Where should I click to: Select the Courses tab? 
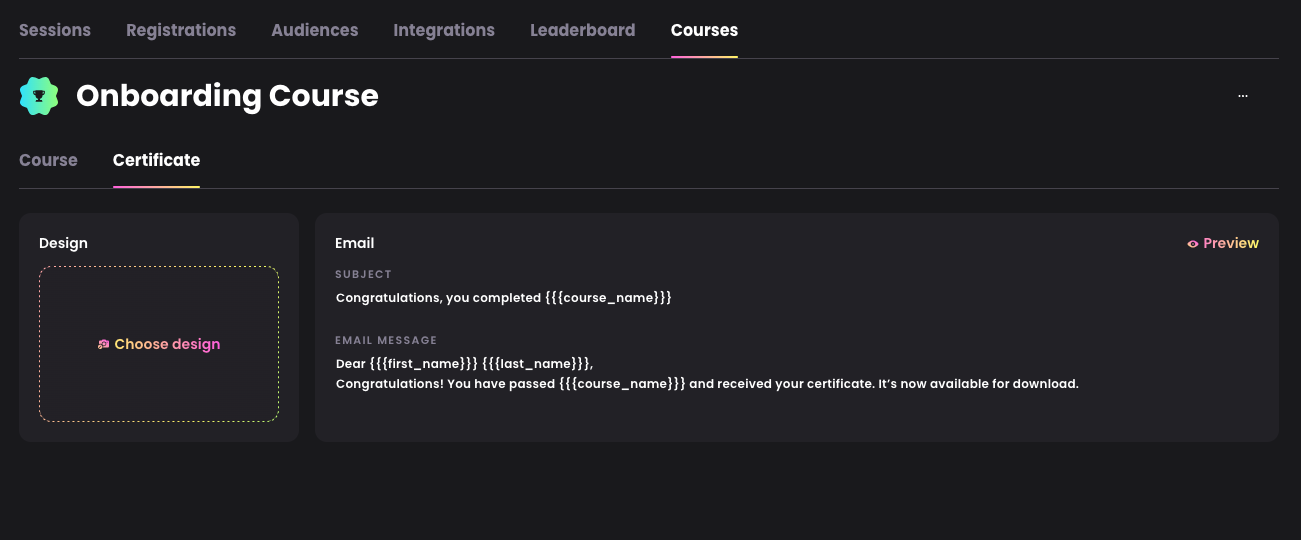click(x=704, y=30)
